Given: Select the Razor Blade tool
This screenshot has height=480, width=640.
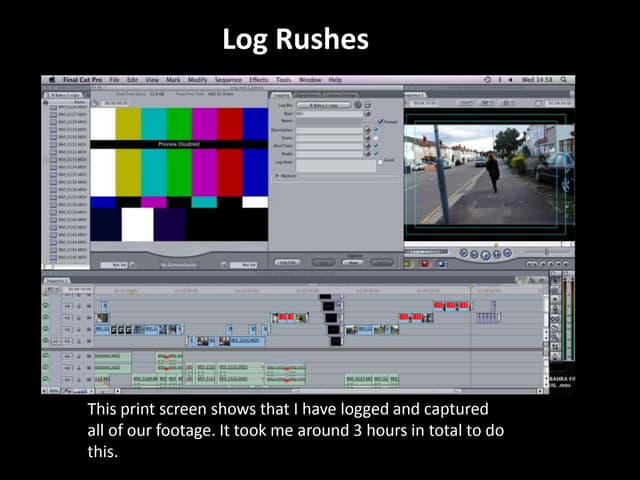Looking at the screenshot, I should click(556, 328).
